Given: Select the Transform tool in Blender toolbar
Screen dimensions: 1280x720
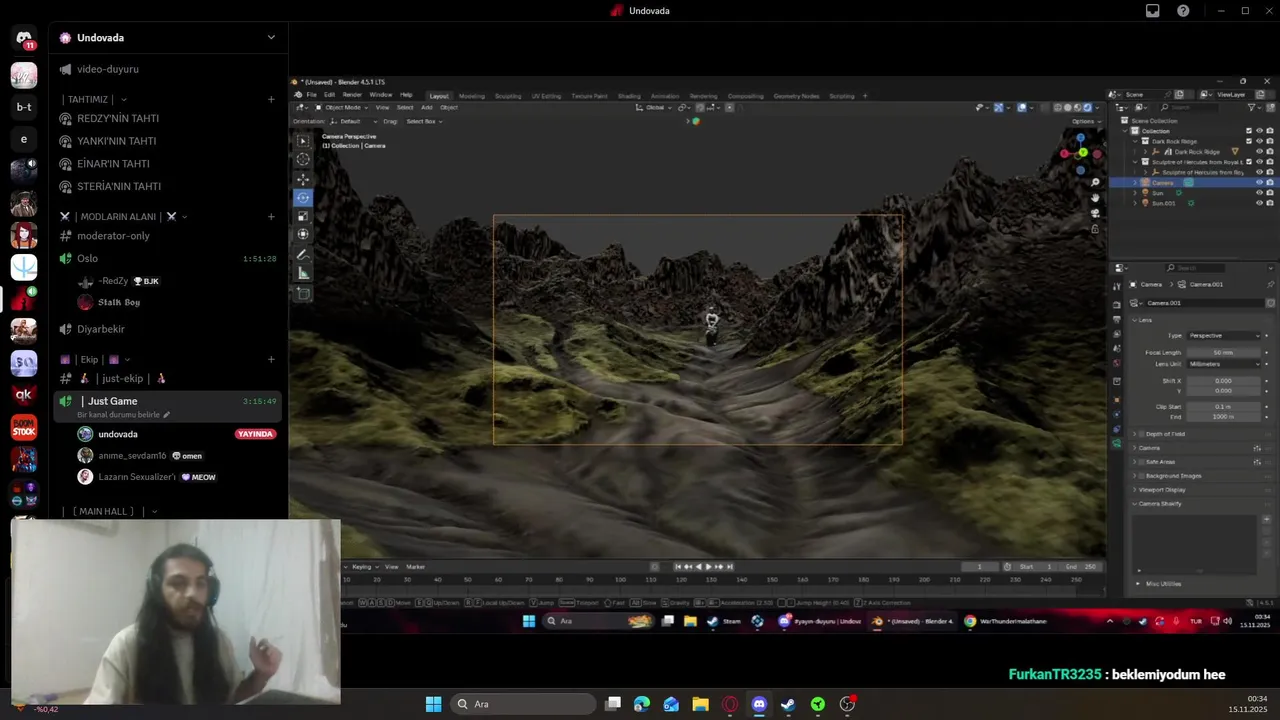Looking at the screenshot, I should tap(303, 234).
